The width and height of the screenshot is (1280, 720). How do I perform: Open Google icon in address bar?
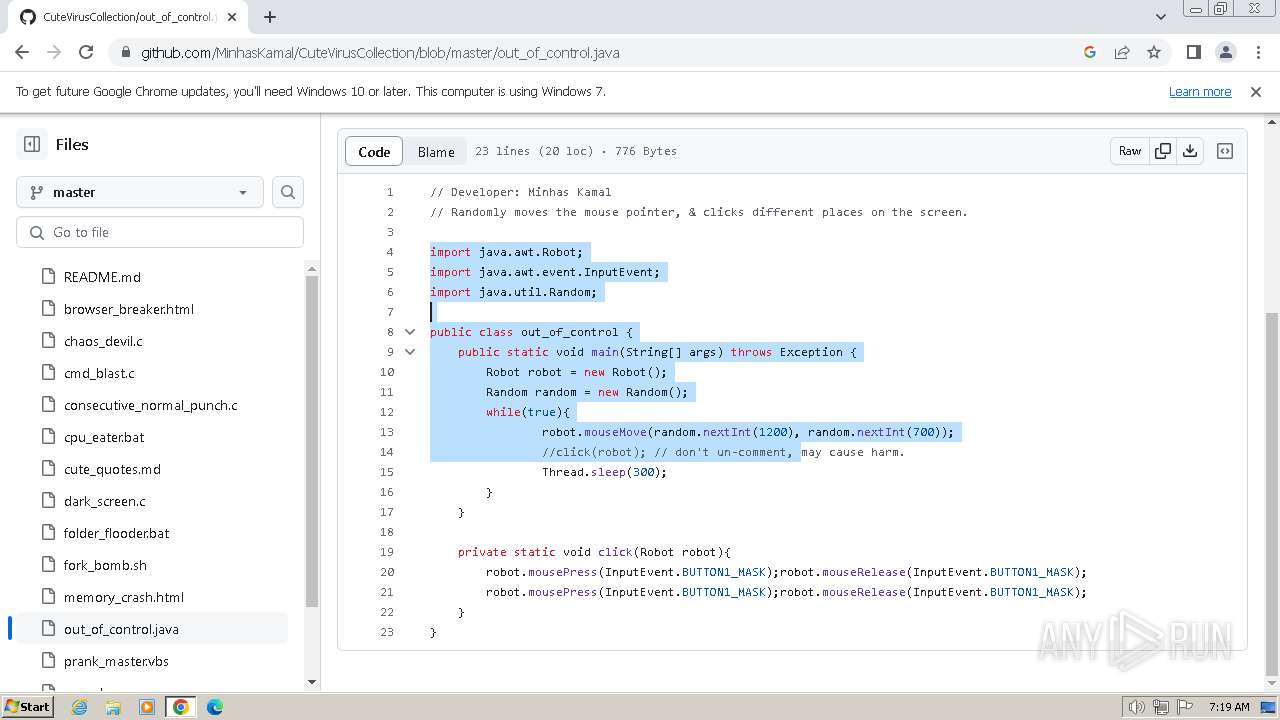coord(1090,52)
